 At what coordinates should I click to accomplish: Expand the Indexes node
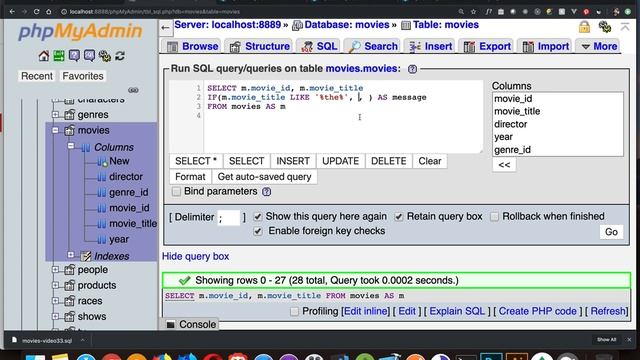pos(71,255)
